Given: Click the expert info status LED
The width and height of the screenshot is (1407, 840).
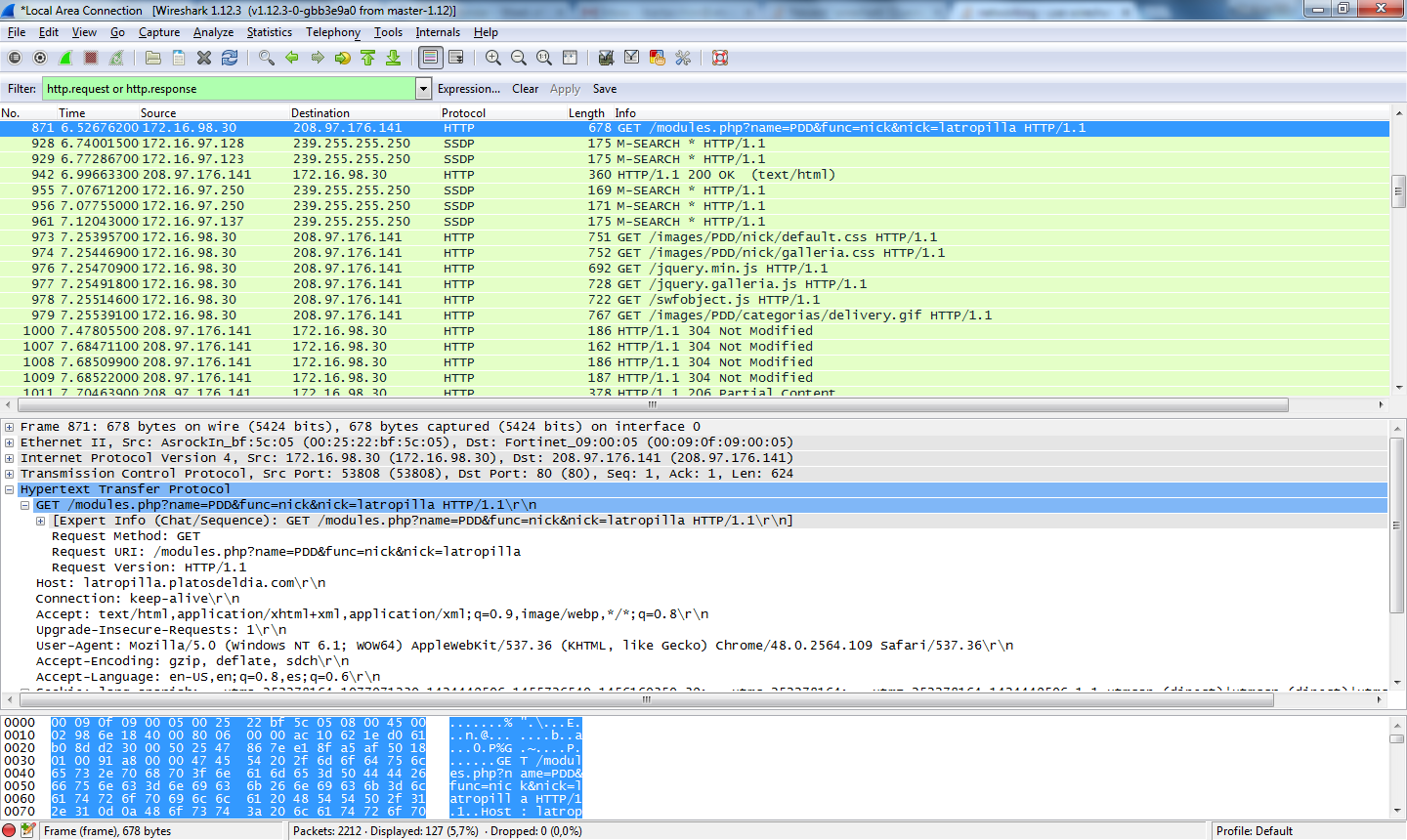Looking at the screenshot, I should click(10, 831).
